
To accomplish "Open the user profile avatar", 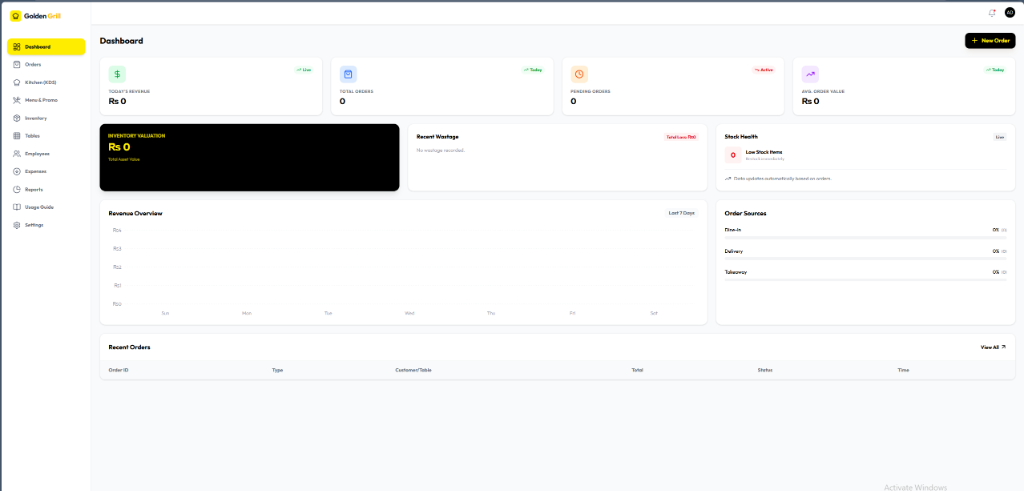I will [1009, 12].
